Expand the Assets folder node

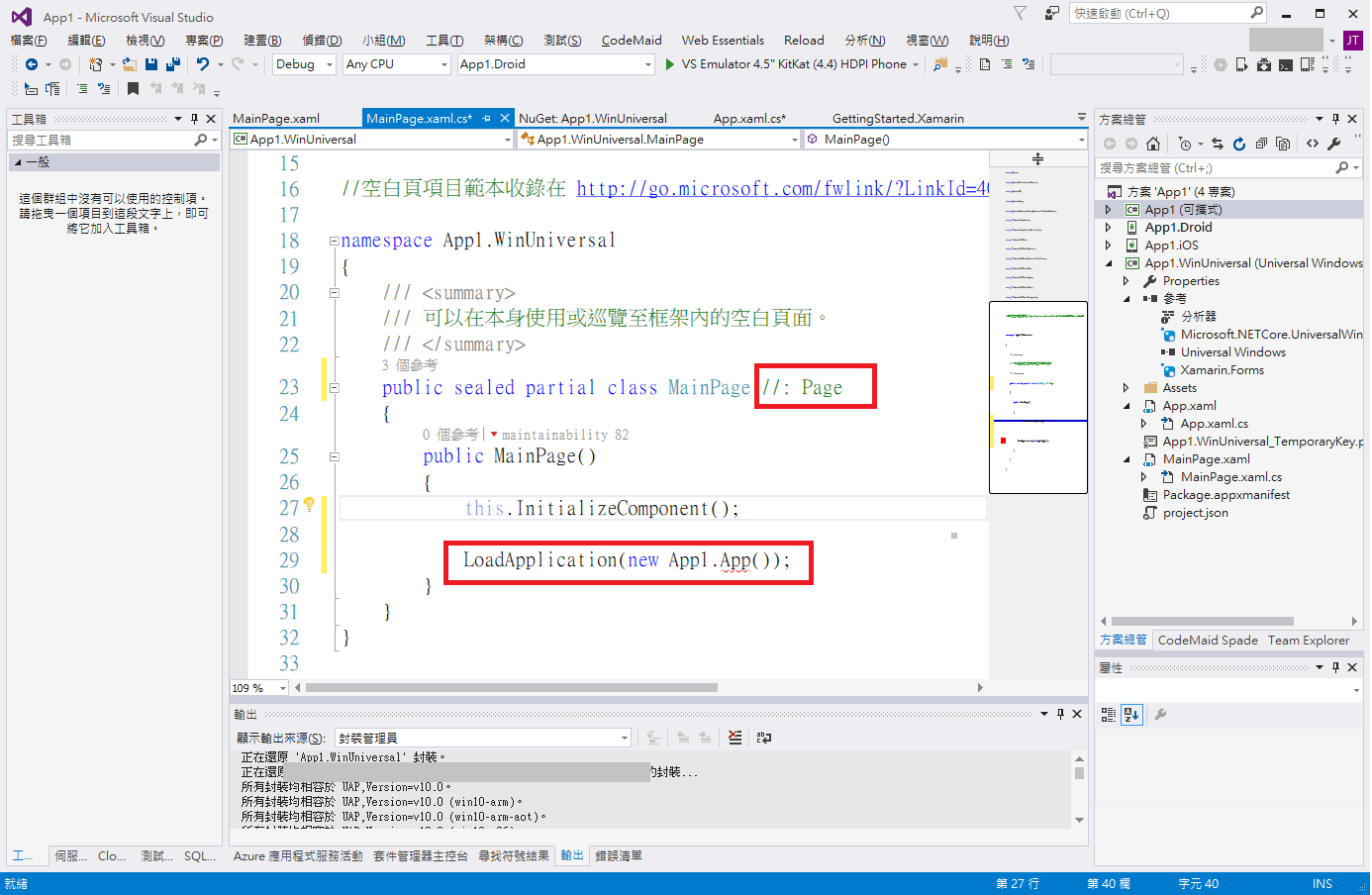pyautogui.click(x=1127, y=388)
